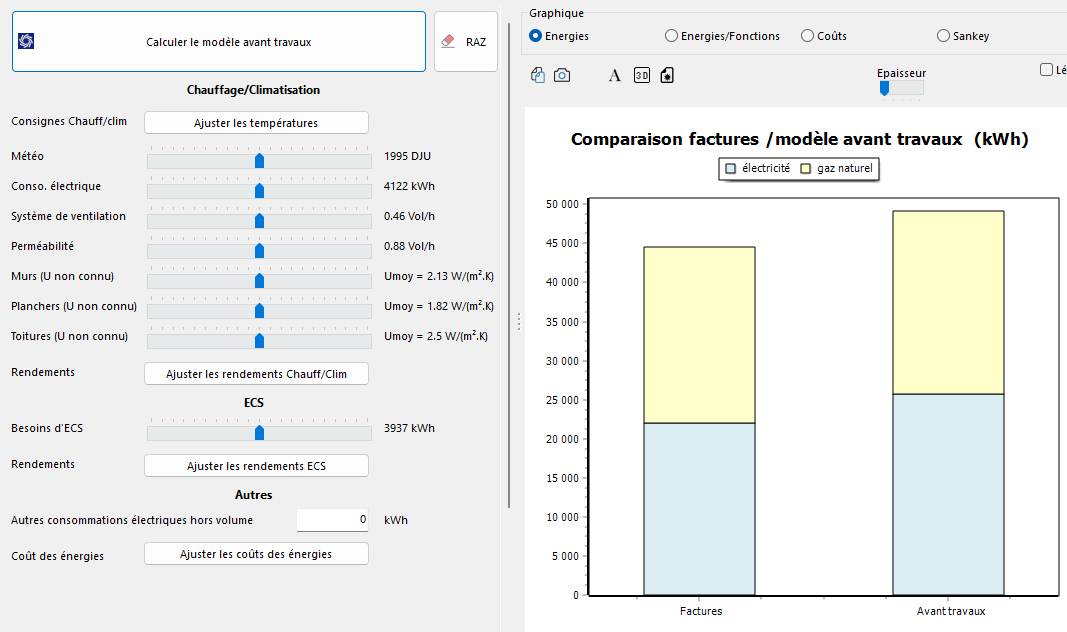Image resolution: width=1067 pixels, height=632 pixels.
Task: Open Ajuster les coûts des énergies
Action: point(256,554)
